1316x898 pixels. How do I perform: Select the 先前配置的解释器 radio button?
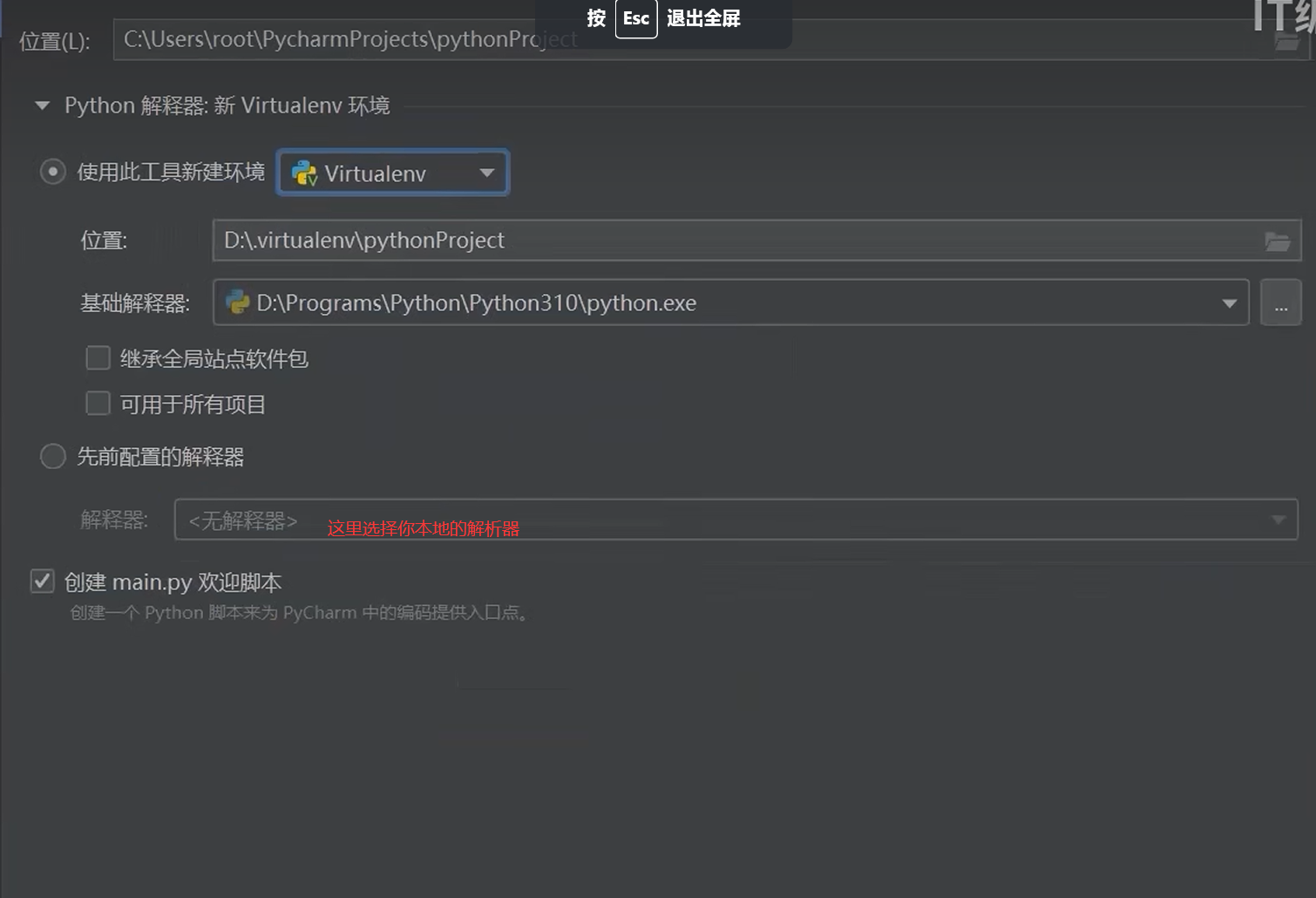point(53,456)
